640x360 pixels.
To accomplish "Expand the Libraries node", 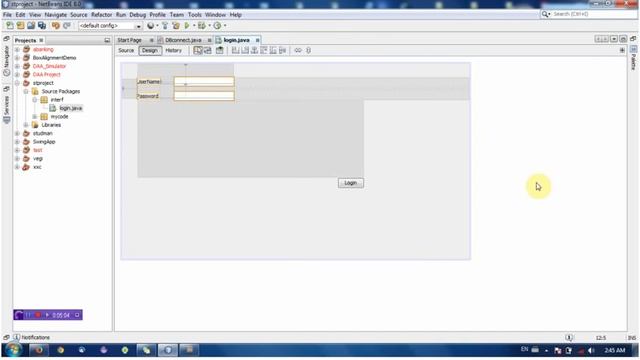I will click(26, 125).
